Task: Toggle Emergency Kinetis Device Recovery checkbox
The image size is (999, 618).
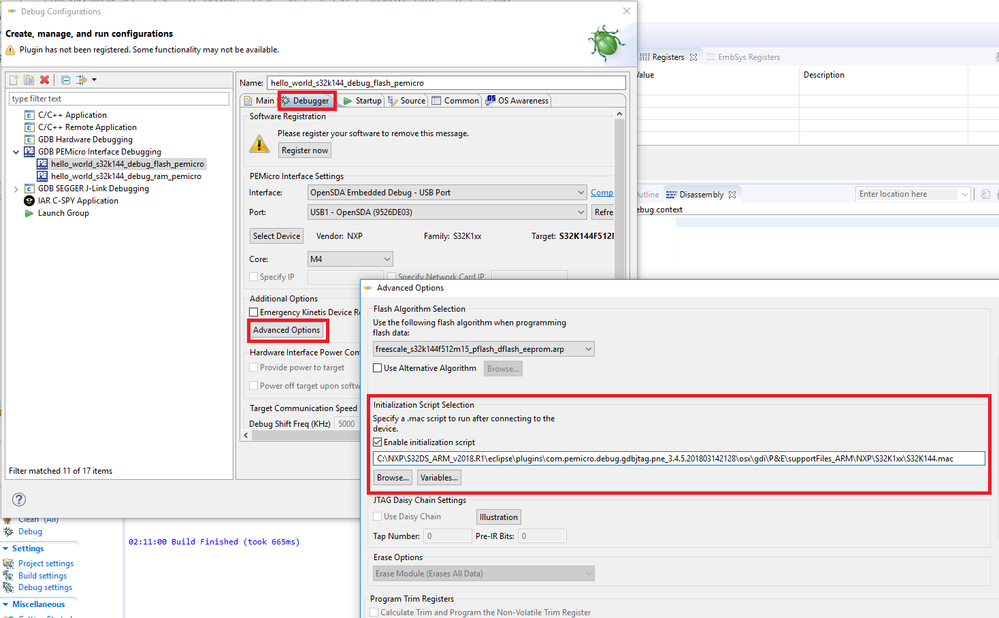Action: click(254, 312)
